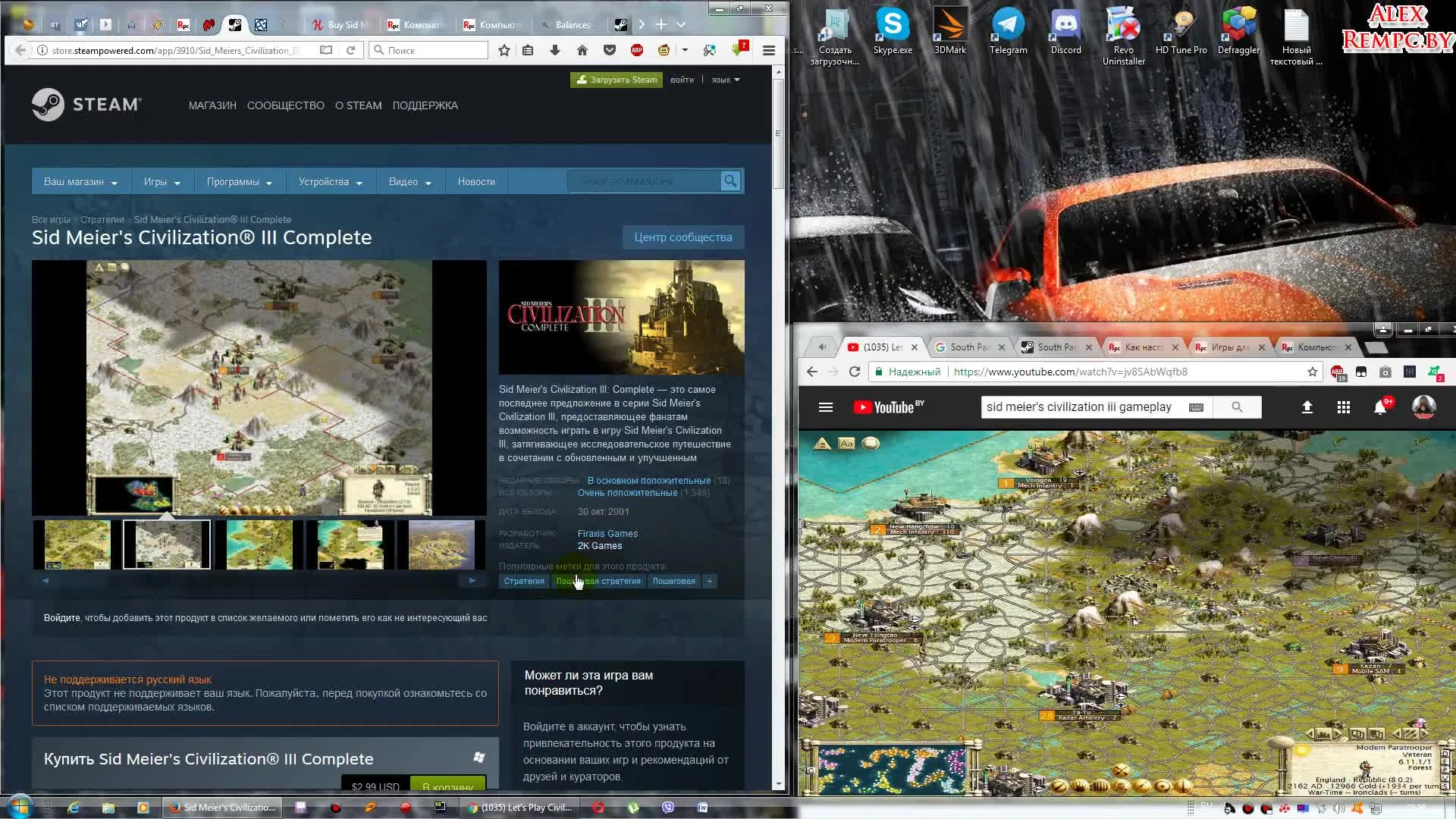Screen dimensions: 1456x819
Task: Bookmark the Steam page with the star icon
Action: coord(504,50)
